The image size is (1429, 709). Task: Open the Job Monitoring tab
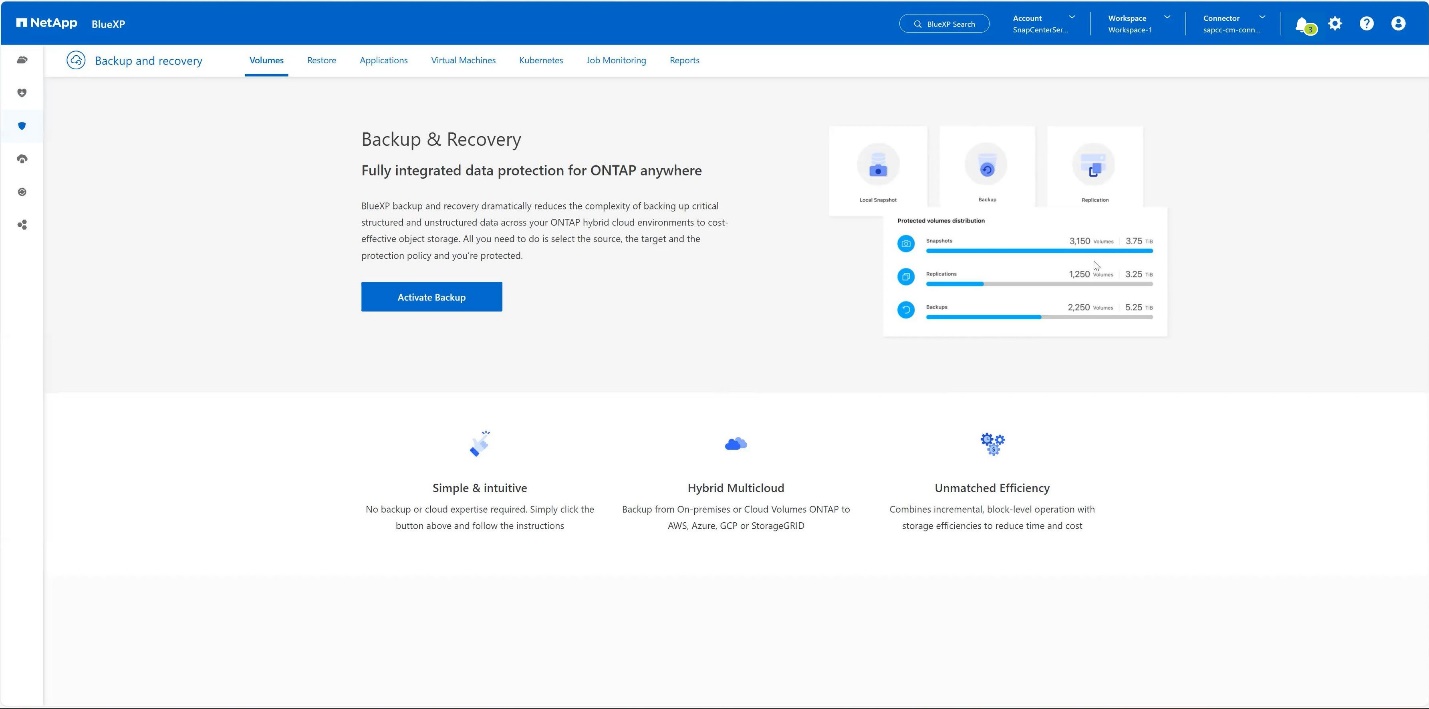[x=616, y=61]
